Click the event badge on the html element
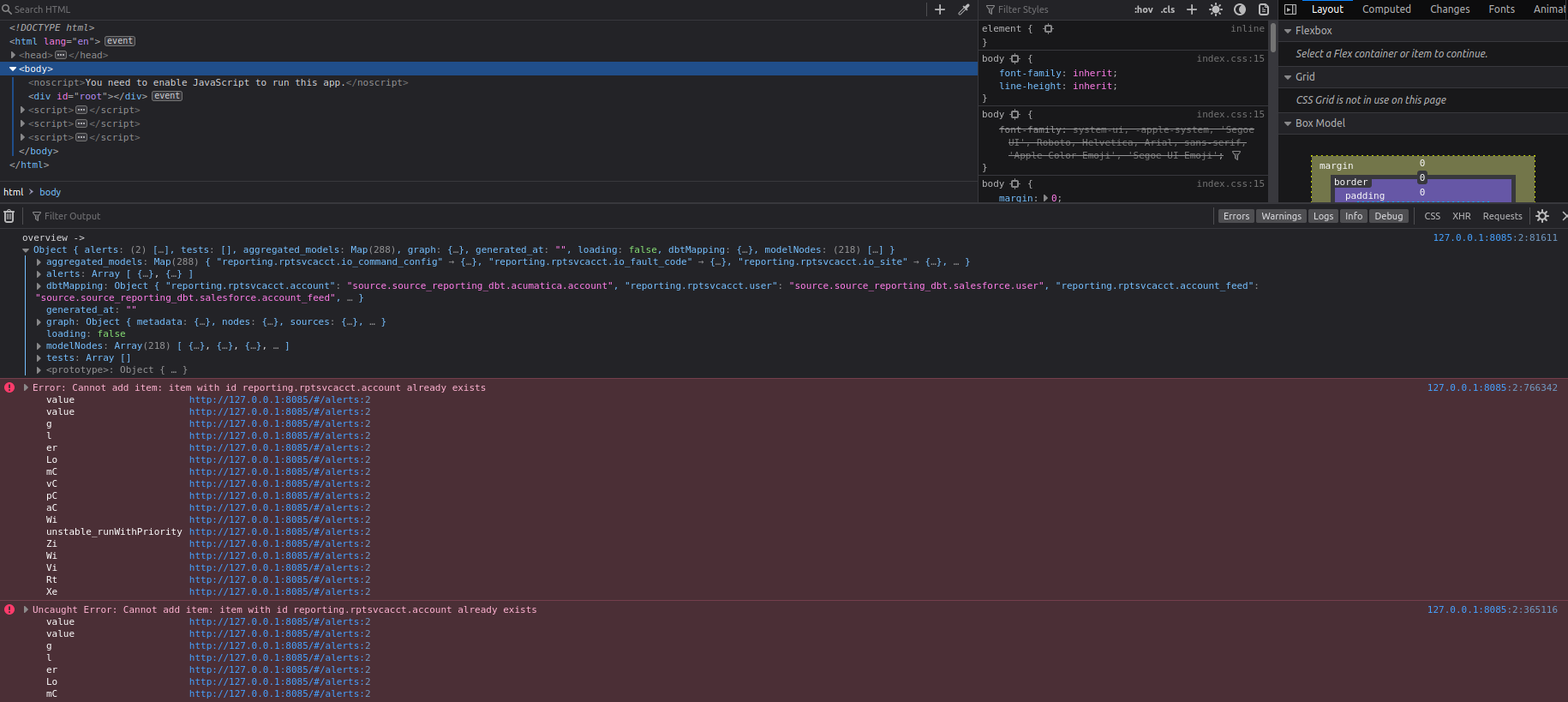1568x702 pixels. click(x=120, y=41)
